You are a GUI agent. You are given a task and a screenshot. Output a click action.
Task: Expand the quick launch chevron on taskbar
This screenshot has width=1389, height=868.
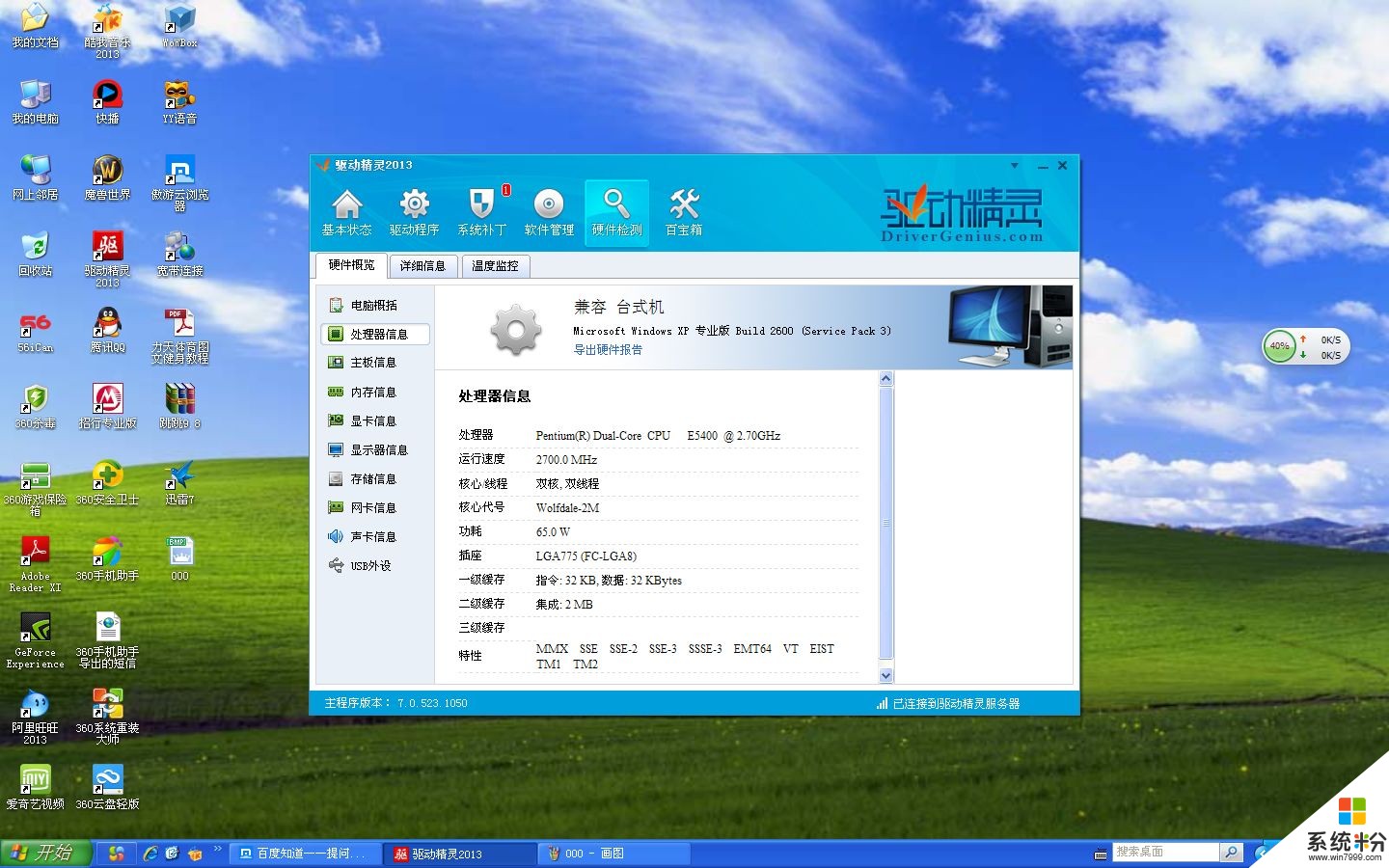coord(218,850)
